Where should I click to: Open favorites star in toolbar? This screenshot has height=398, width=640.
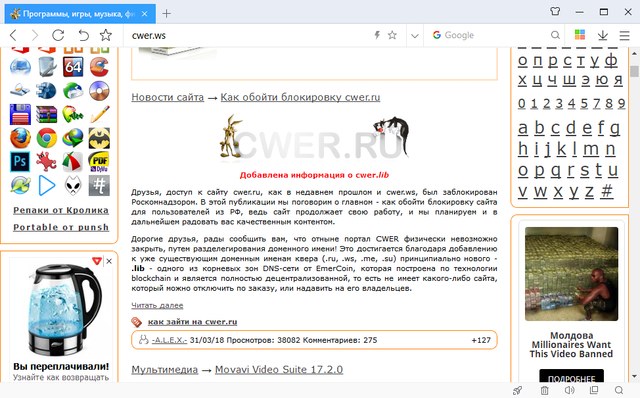tap(106, 35)
